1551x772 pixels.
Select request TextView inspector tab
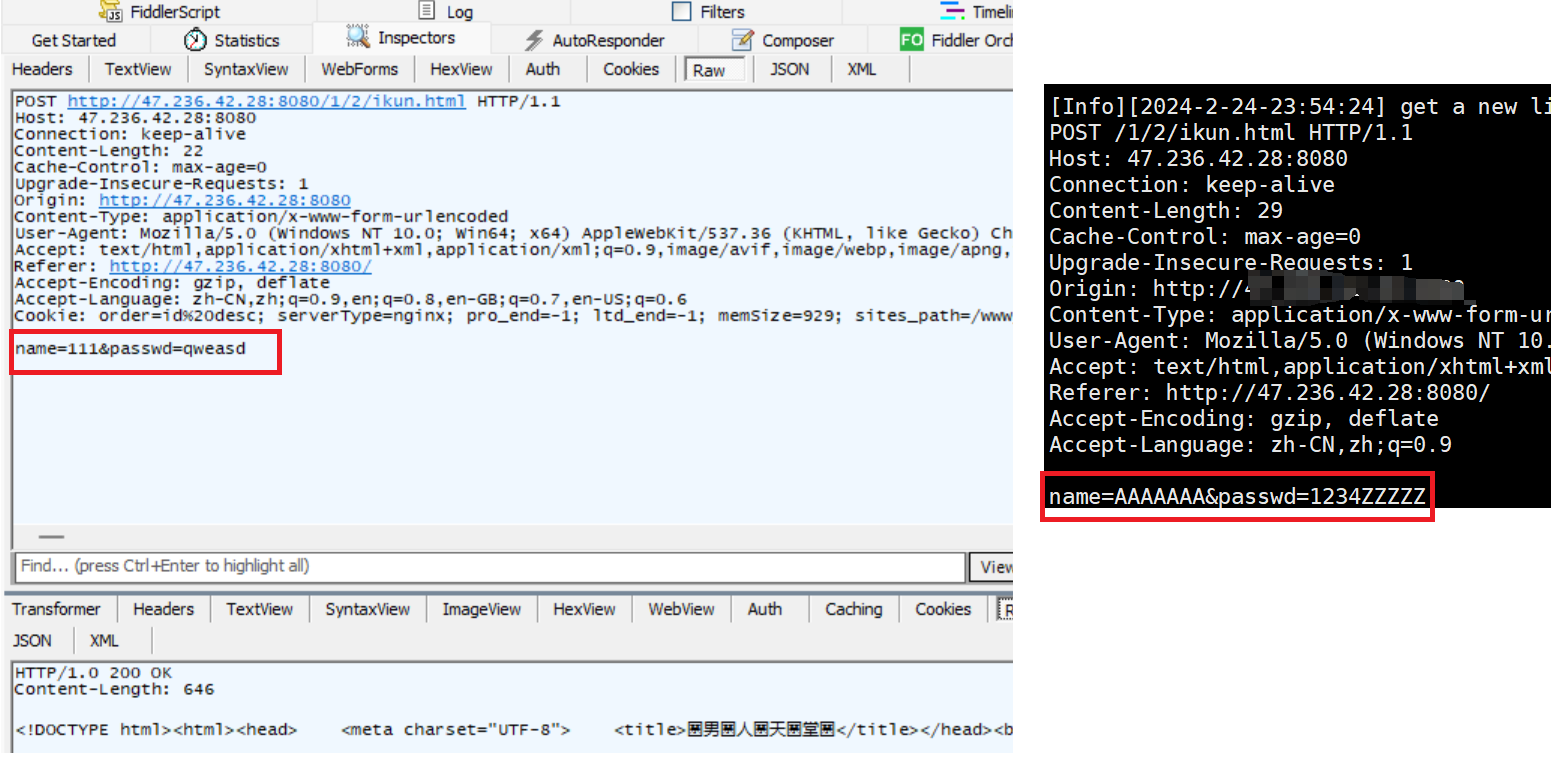point(138,69)
